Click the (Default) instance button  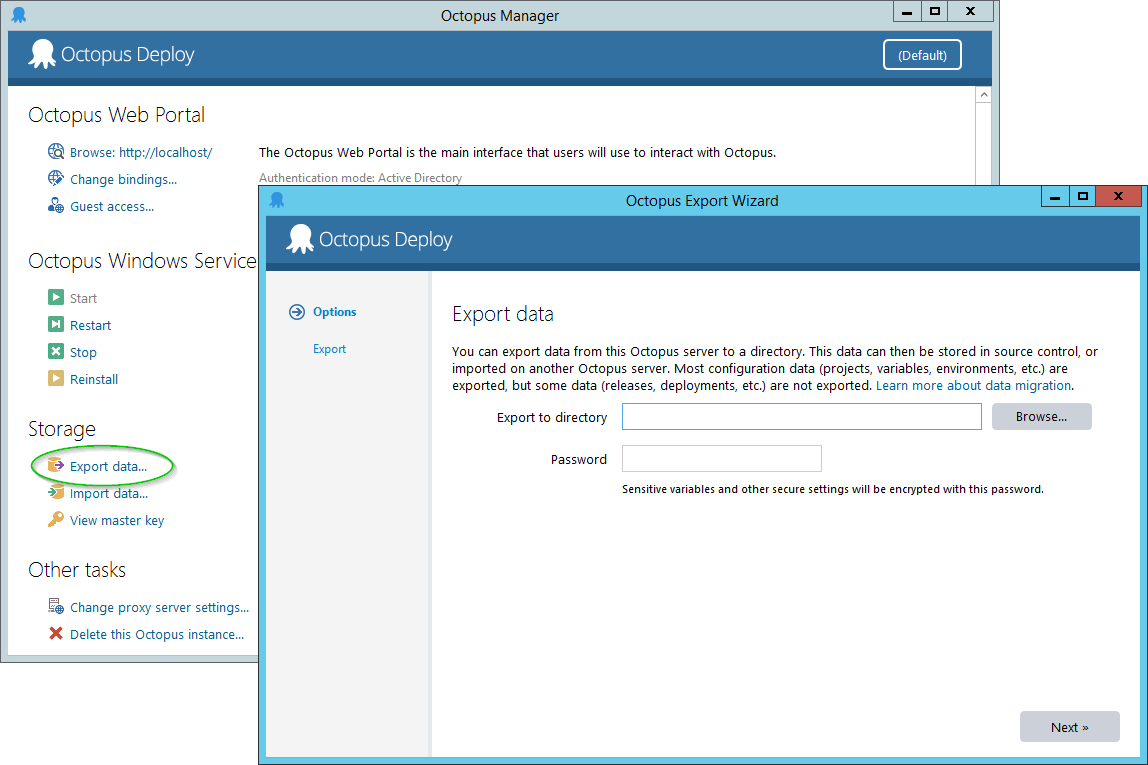[x=922, y=55]
